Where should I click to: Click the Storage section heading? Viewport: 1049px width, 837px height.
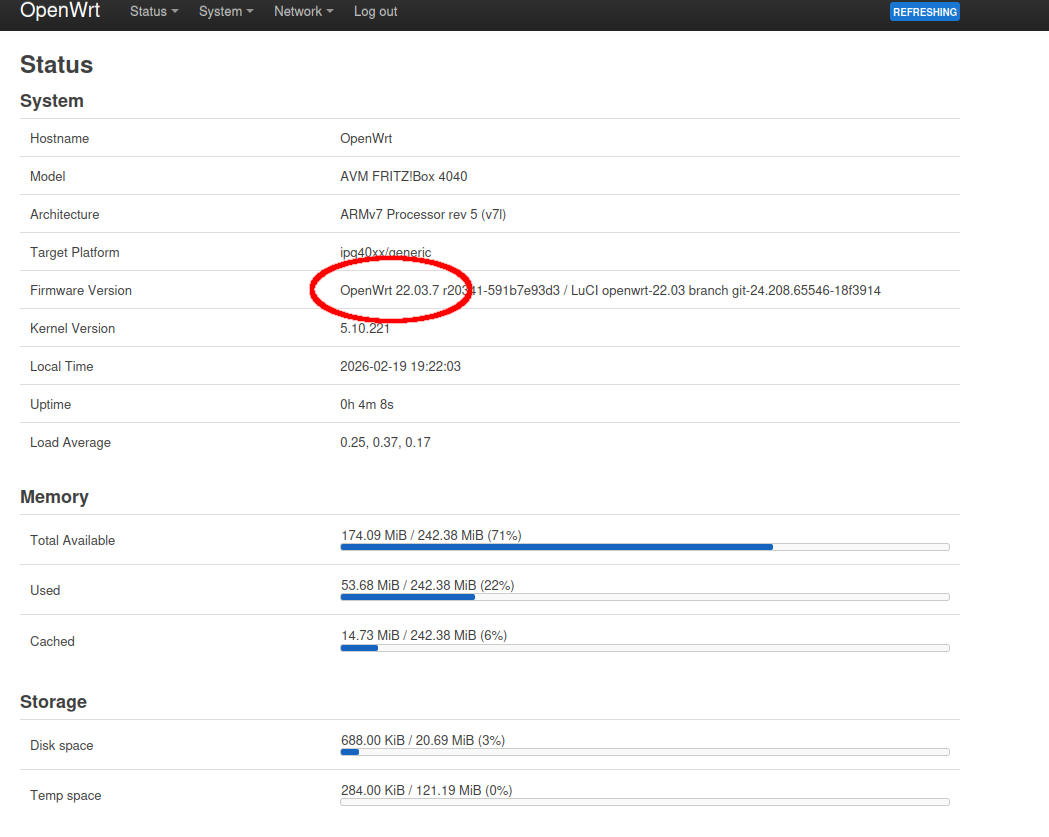53,702
